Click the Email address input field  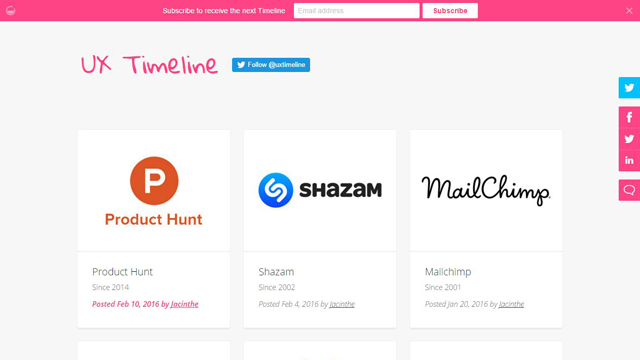point(356,11)
